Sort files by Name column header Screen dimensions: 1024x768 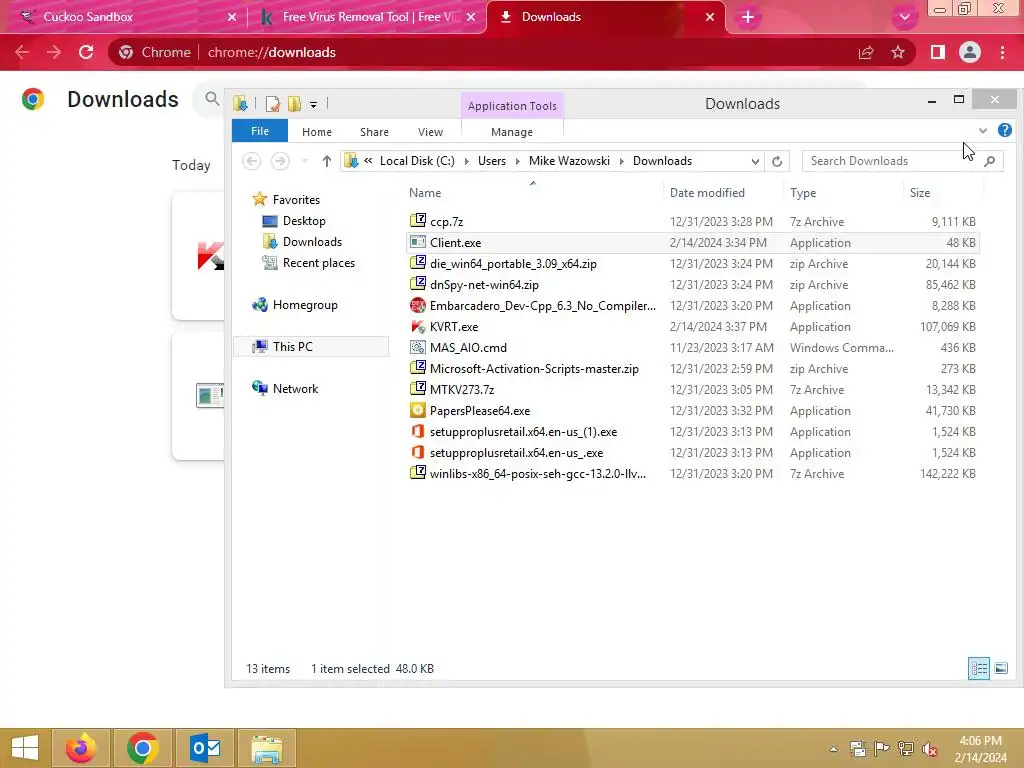[x=425, y=193]
